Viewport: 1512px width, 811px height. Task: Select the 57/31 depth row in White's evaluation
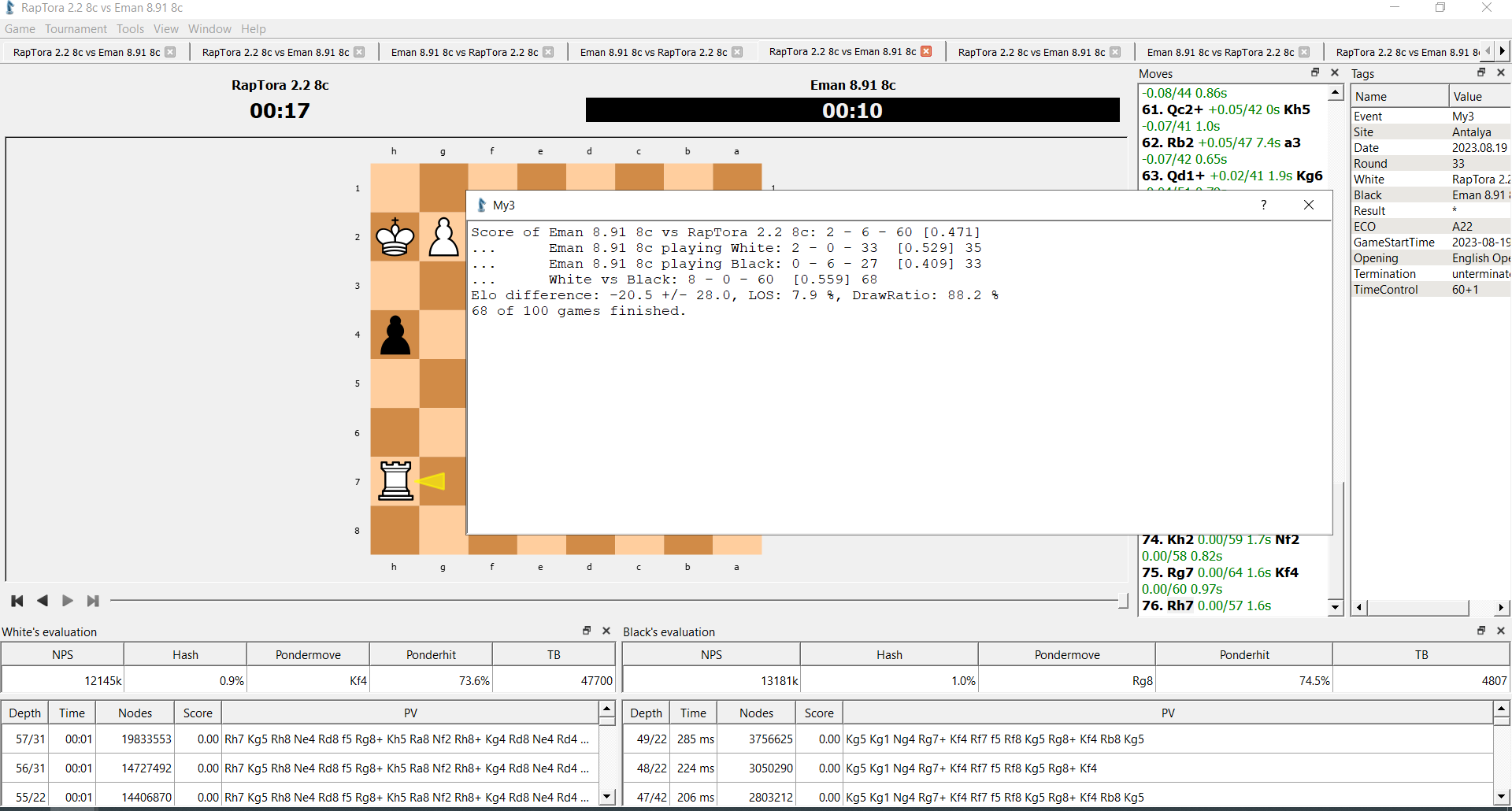coord(300,739)
